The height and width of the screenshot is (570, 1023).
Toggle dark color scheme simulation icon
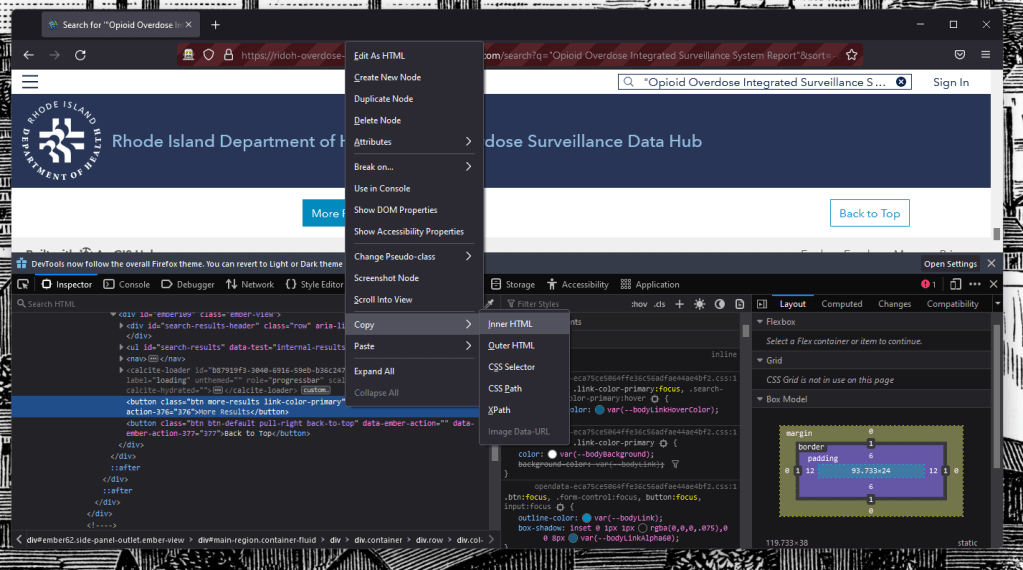719,304
